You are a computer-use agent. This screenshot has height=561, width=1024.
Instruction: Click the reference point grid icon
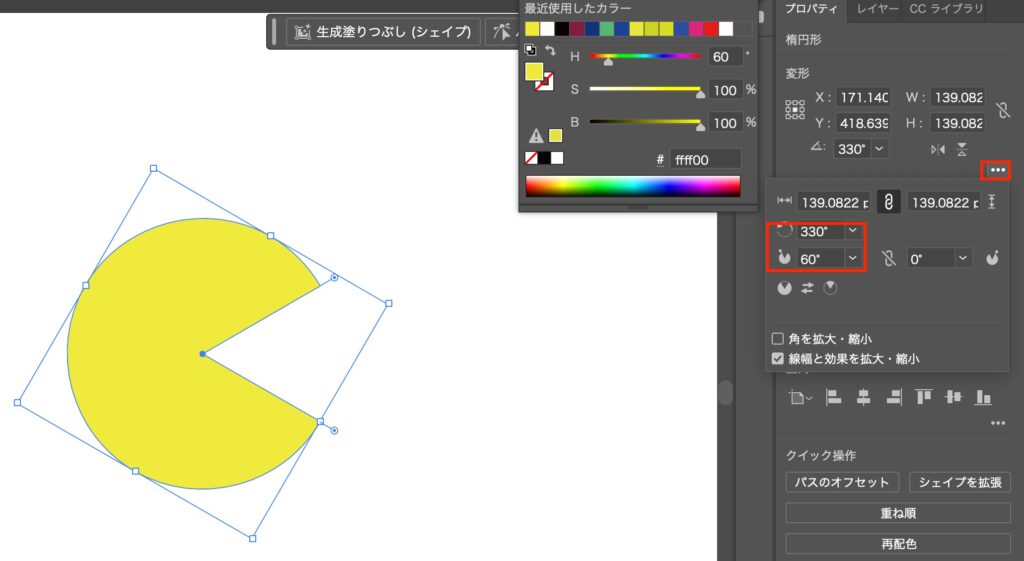point(795,109)
